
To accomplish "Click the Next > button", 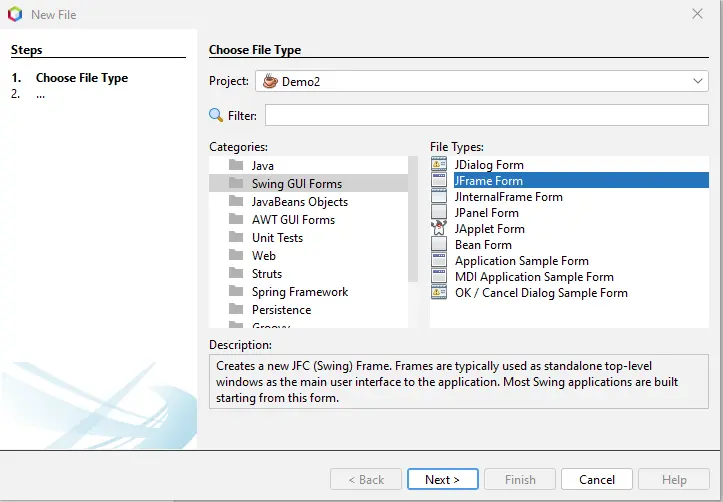I will pos(443,479).
